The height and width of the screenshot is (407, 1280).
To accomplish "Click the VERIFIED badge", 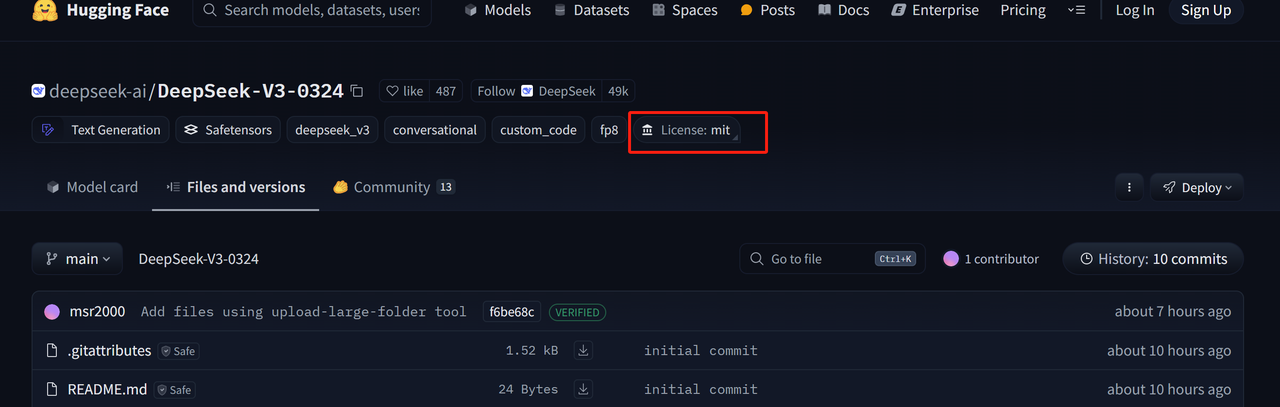I will 577,312.
